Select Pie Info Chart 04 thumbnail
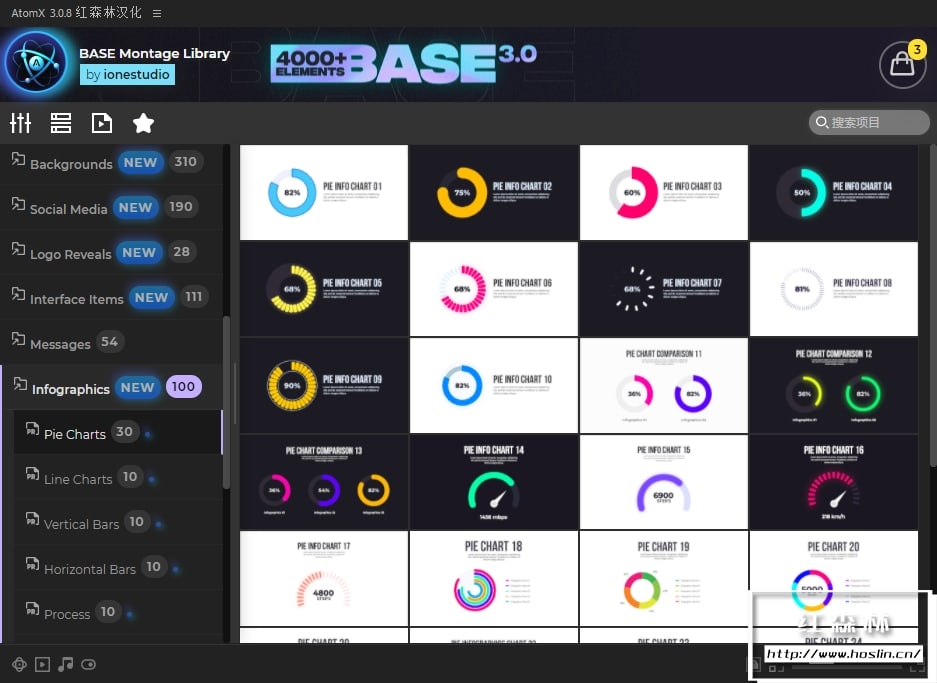 click(834, 192)
